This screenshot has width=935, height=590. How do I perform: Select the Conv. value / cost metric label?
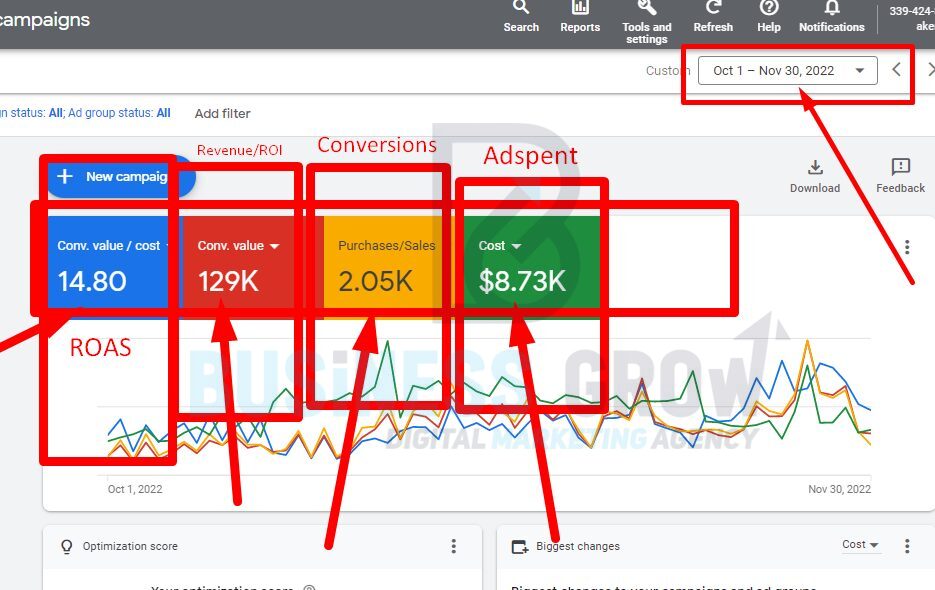tap(109, 246)
